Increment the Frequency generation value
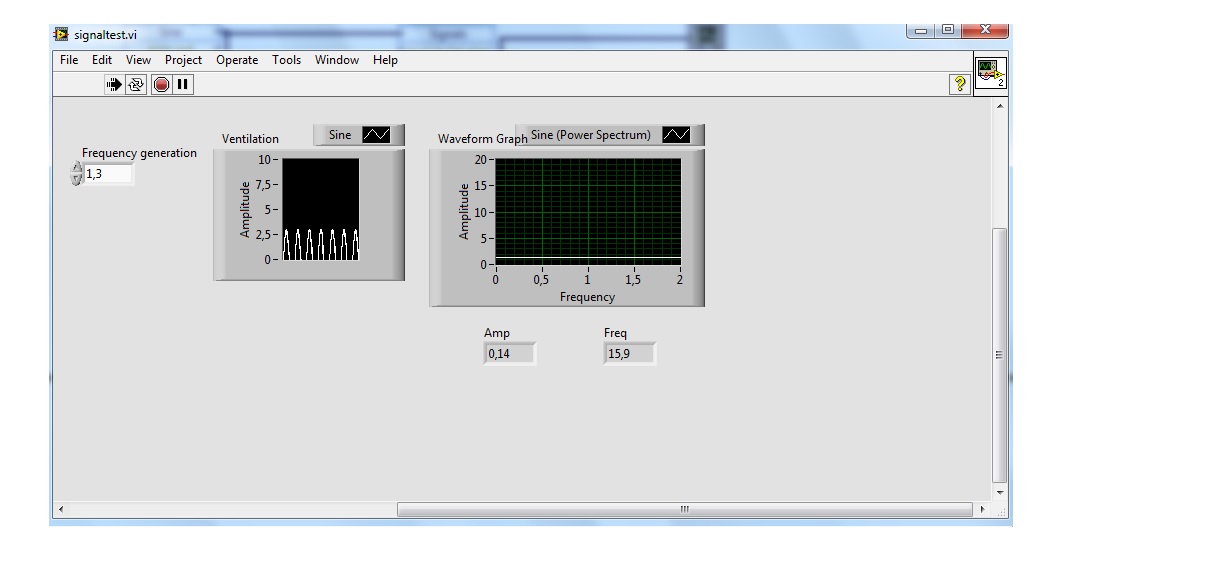Viewport: 1214px width, 582px height. coord(77,168)
